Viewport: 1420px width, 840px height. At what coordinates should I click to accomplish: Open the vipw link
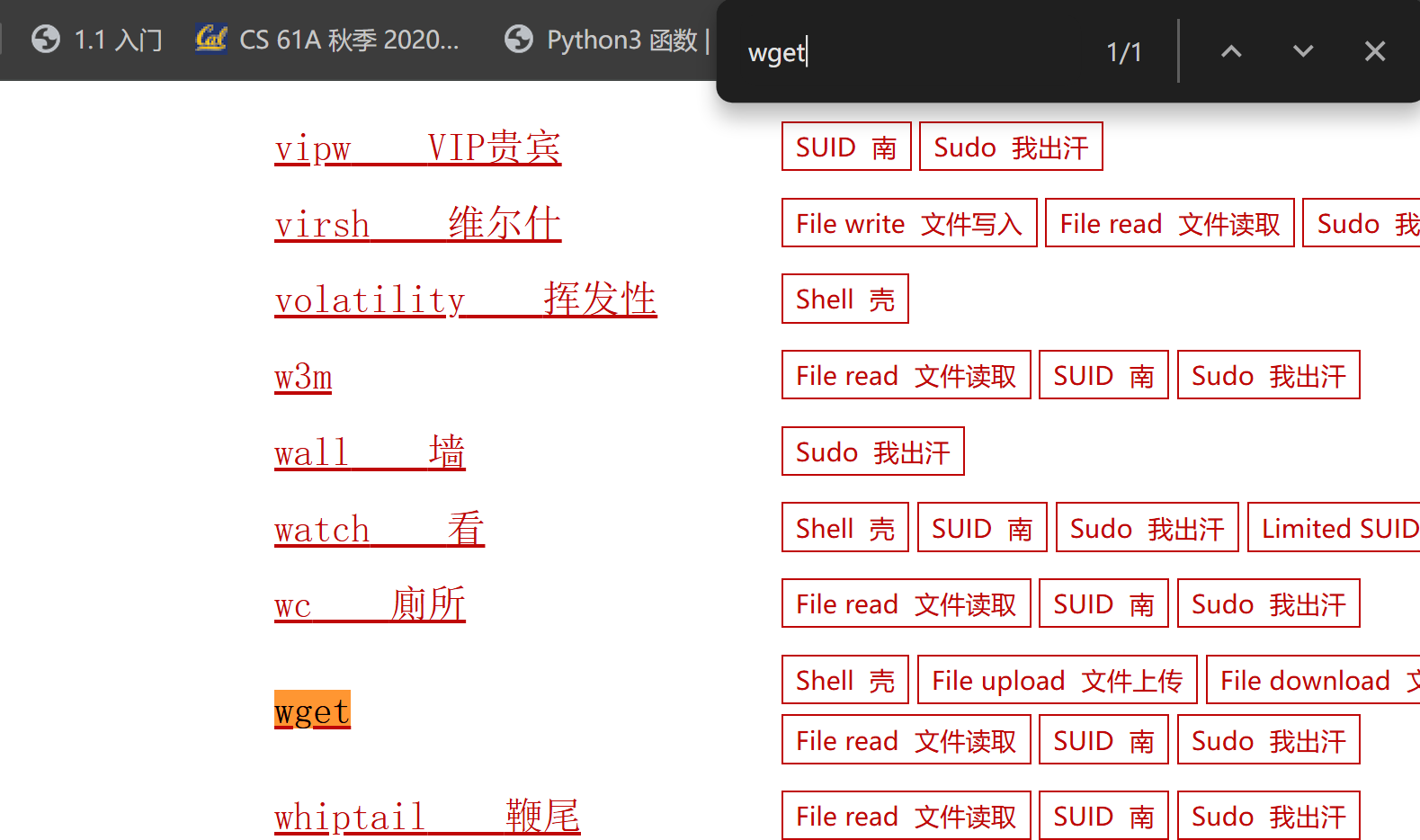pos(417,147)
